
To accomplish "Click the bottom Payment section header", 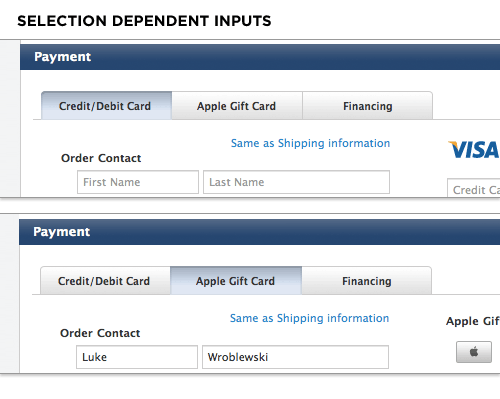I will point(259,232).
